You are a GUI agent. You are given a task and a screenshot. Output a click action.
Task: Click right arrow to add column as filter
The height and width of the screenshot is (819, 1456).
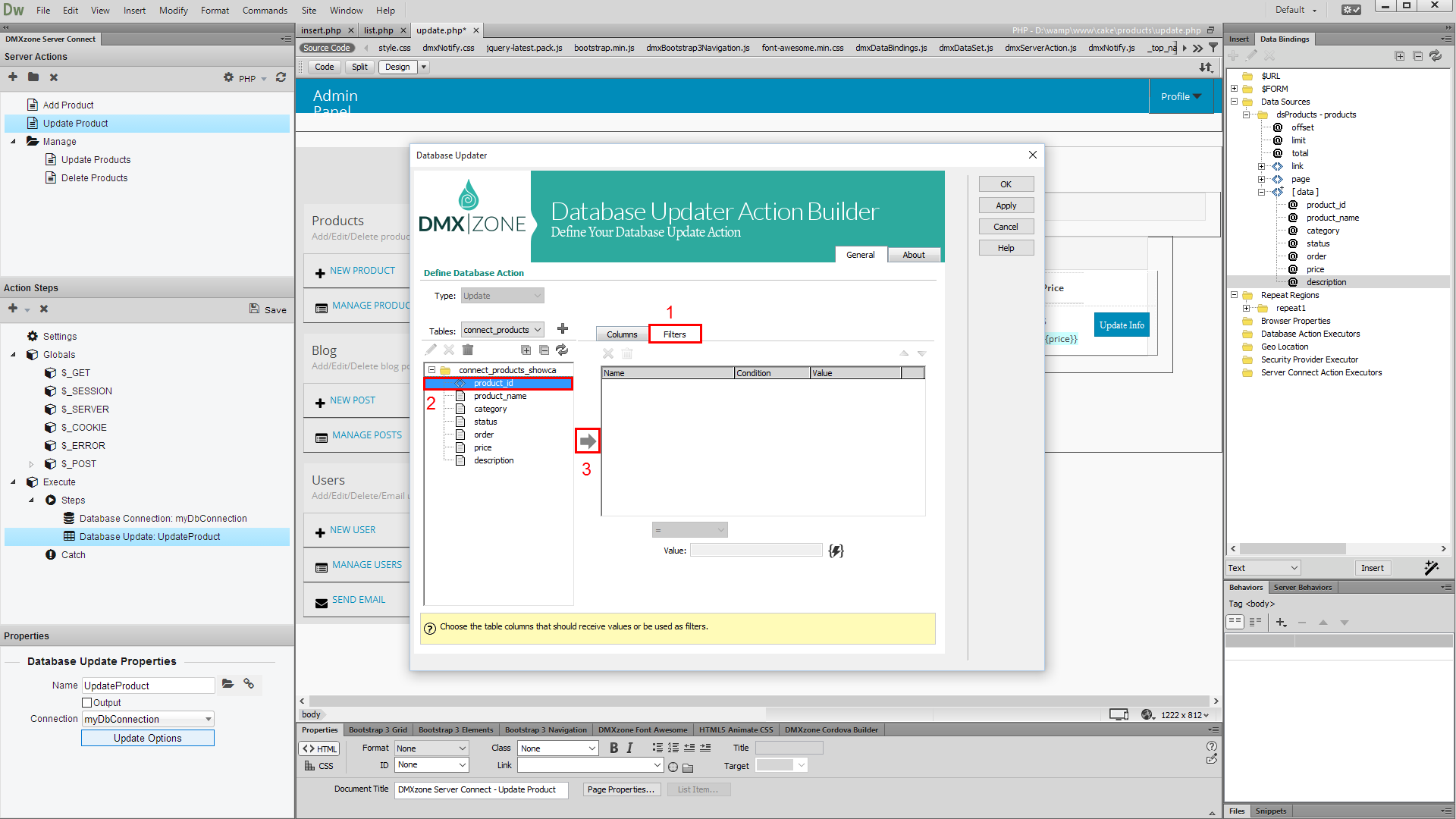tap(588, 441)
